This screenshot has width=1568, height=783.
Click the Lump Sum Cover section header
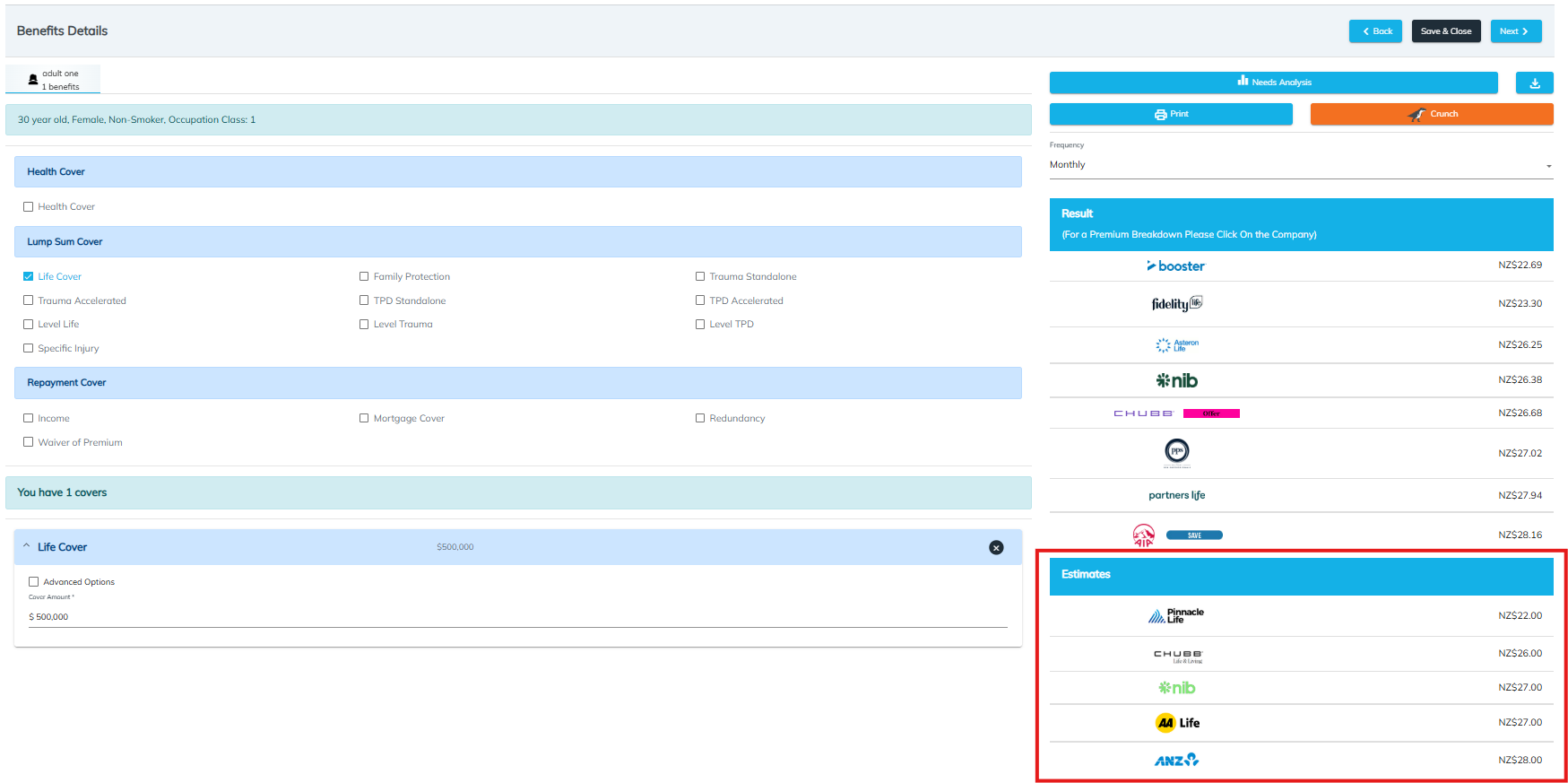(518, 241)
